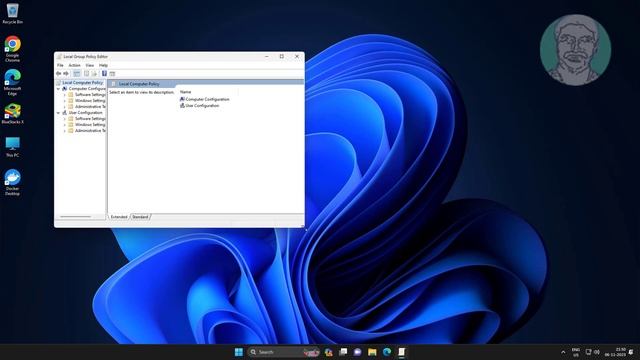
Task: Open the chat app taskbar icon
Action: pos(358,352)
